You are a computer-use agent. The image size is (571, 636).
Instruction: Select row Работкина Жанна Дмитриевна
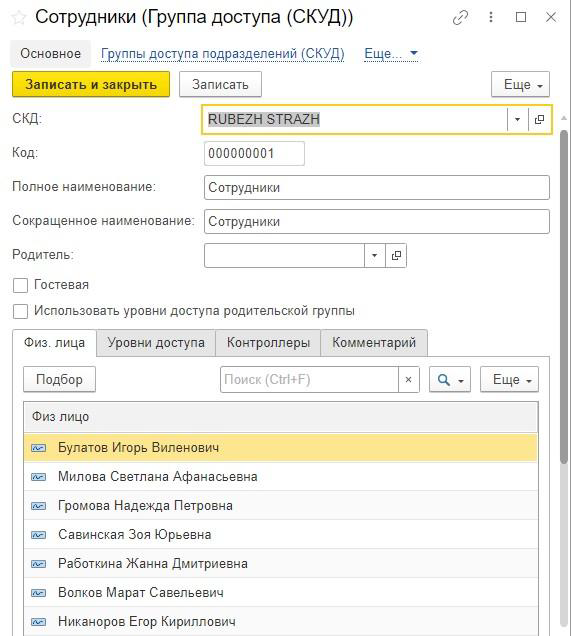click(x=281, y=564)
